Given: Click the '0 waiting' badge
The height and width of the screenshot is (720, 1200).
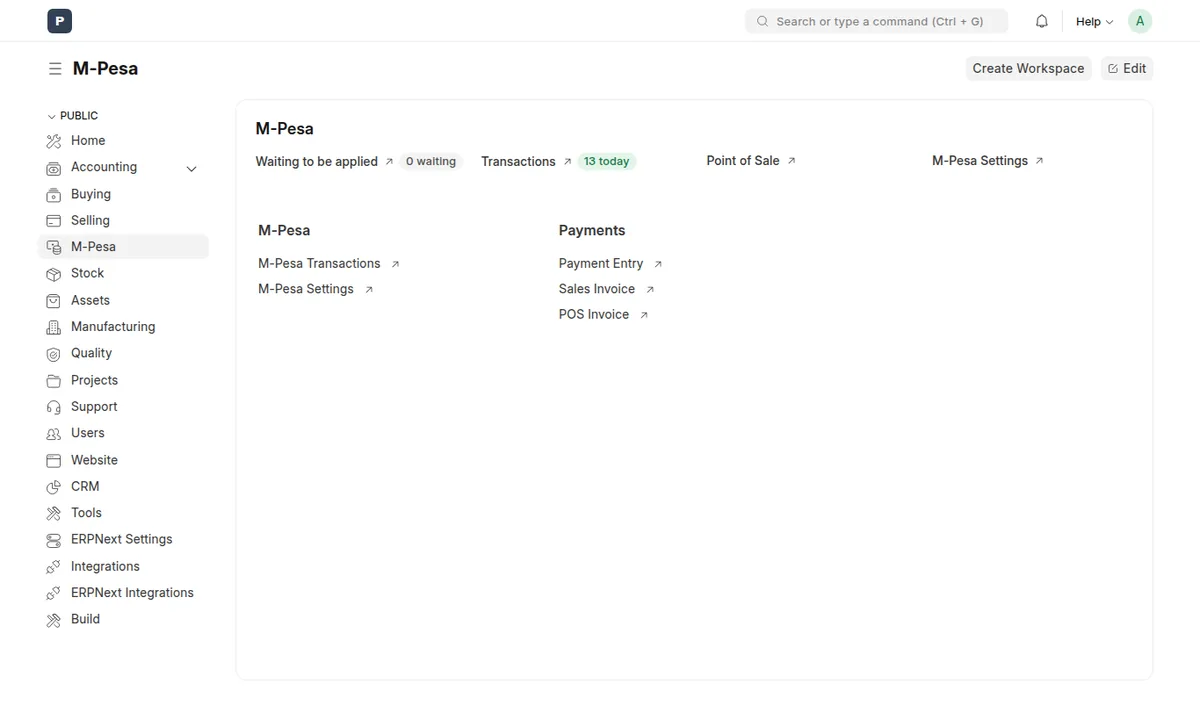Looking at the screenshot, I should point(431,161).
